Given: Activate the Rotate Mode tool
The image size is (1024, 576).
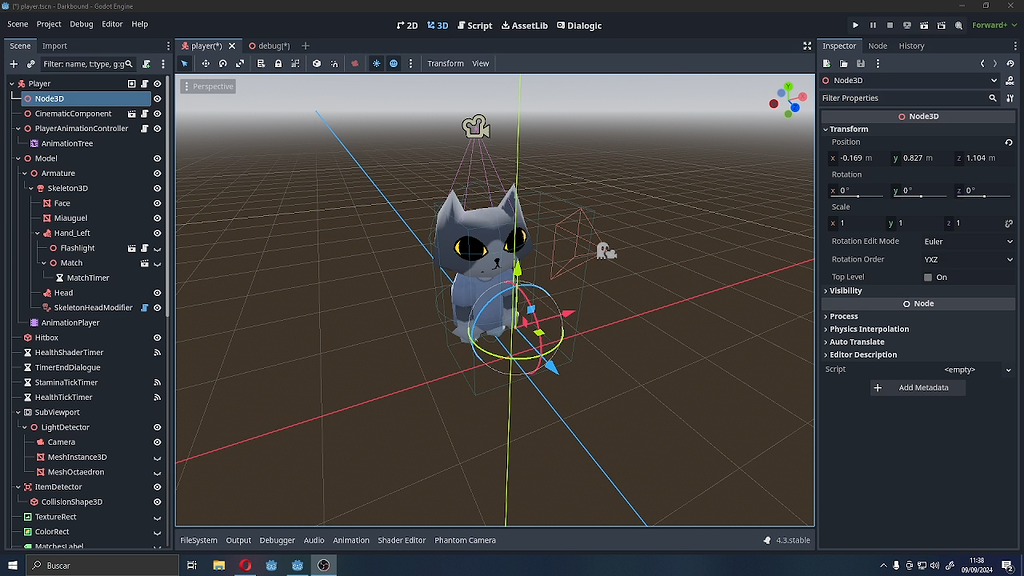Looking at the screenshot, I should [223, 63].
